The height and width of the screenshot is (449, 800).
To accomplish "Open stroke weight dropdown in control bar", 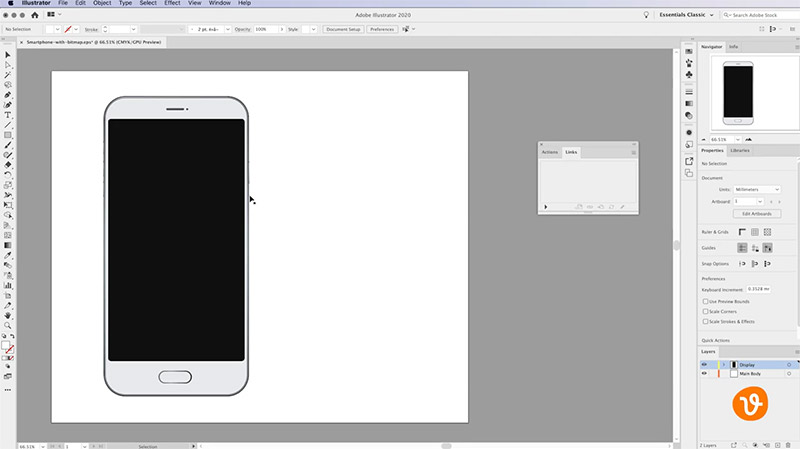I will pyautogui.click(x=134, y=29).
